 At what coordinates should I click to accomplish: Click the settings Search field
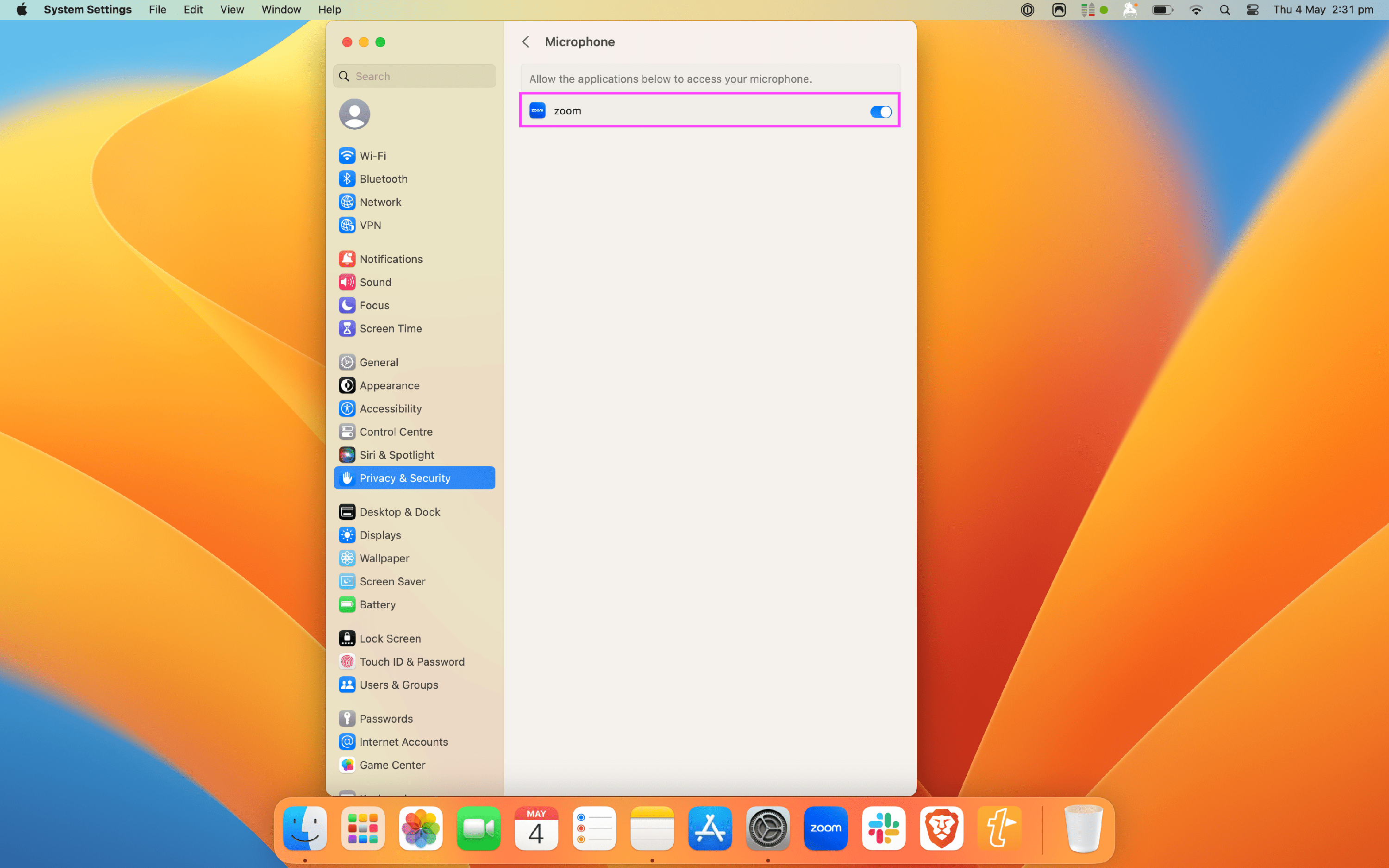pos(422,76)
